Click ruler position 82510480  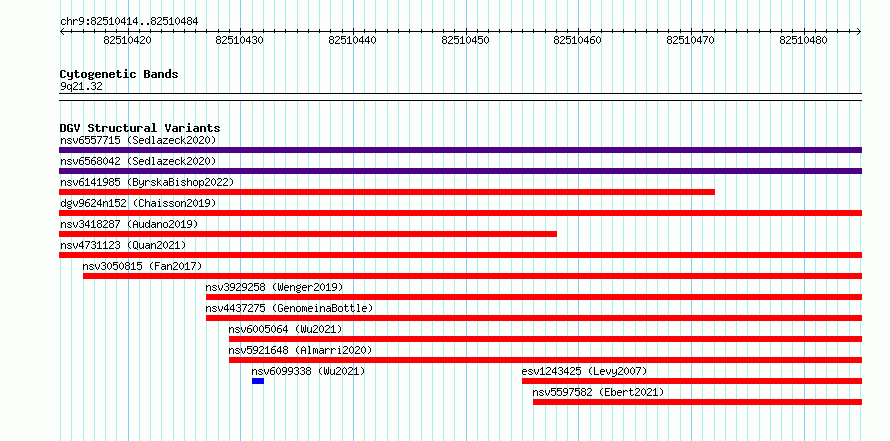tap(804, 40)
